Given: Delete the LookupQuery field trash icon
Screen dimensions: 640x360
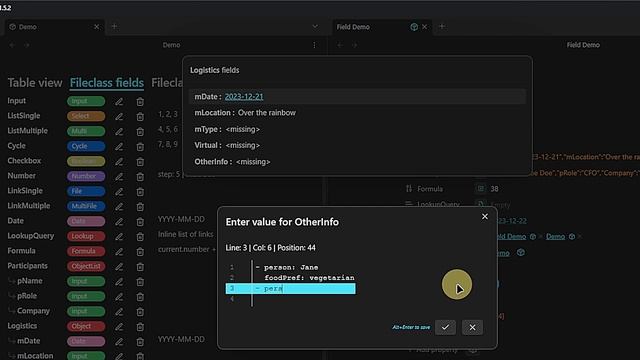Looking at the screenshot, I should click(x=140, y=237).
